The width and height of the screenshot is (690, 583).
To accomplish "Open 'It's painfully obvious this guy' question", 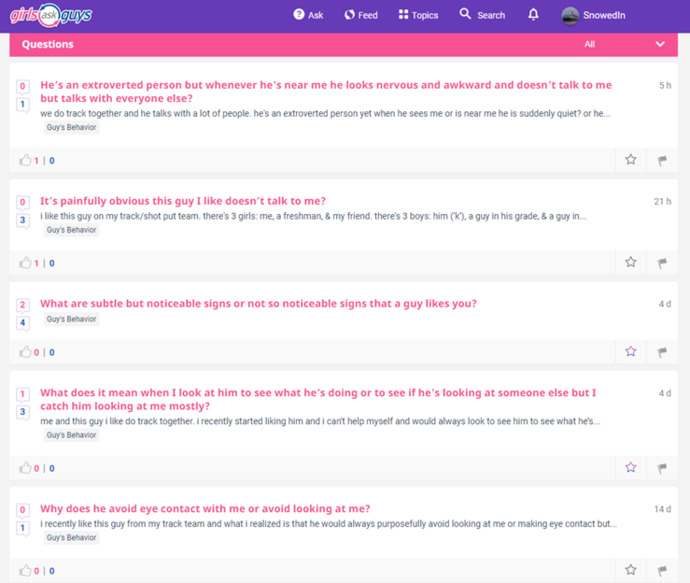I will [x=183, y=201].
